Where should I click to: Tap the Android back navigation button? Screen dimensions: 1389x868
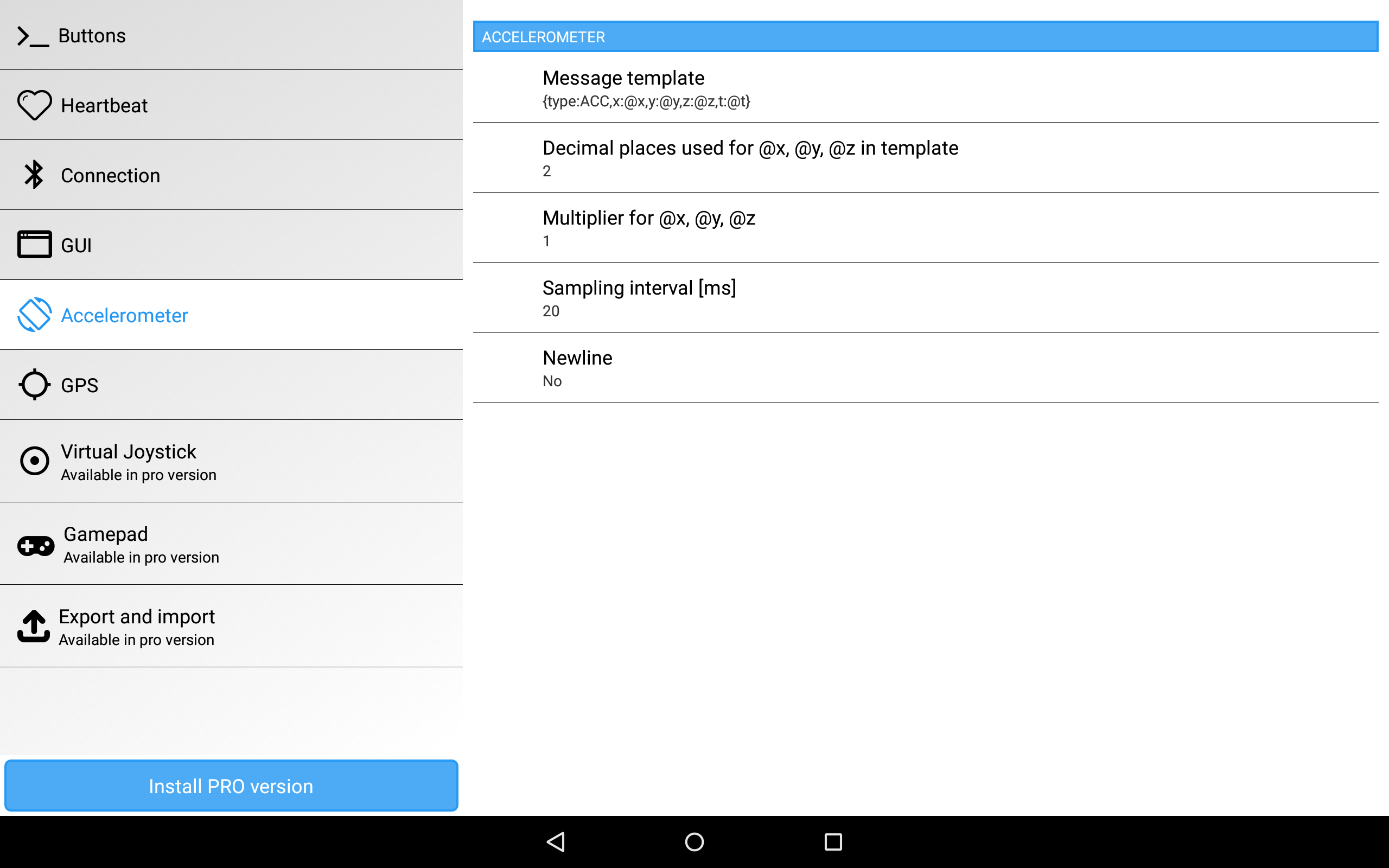[x=556, y=841]
